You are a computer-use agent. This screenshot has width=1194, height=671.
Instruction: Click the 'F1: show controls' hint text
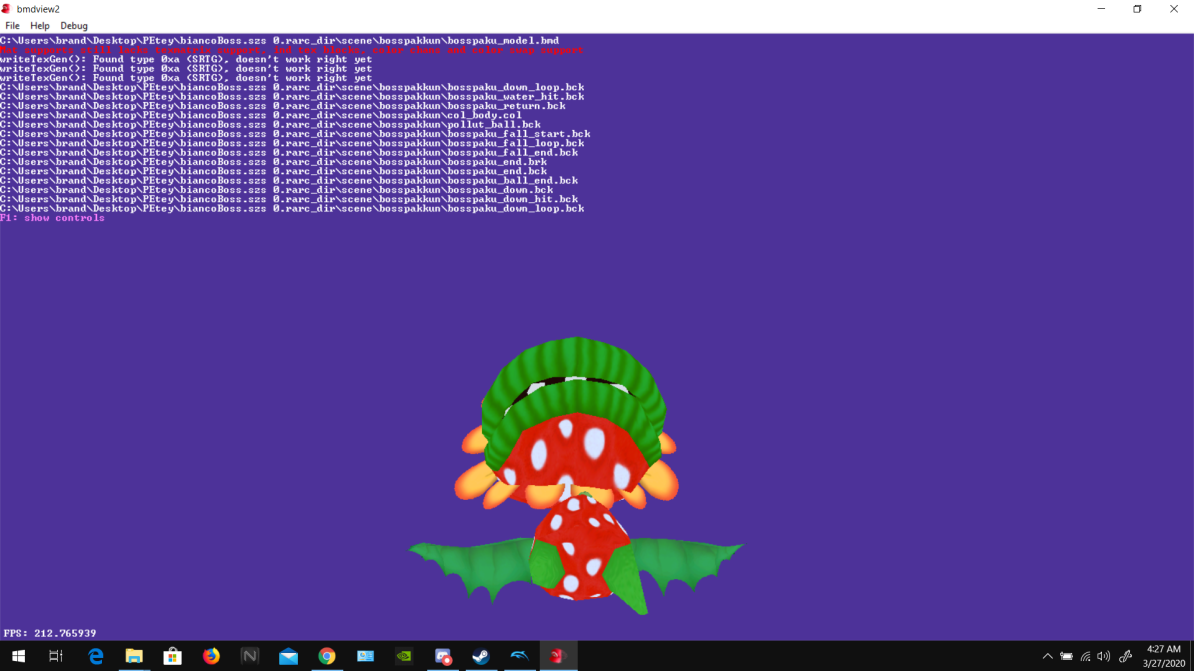click(53, 218)
